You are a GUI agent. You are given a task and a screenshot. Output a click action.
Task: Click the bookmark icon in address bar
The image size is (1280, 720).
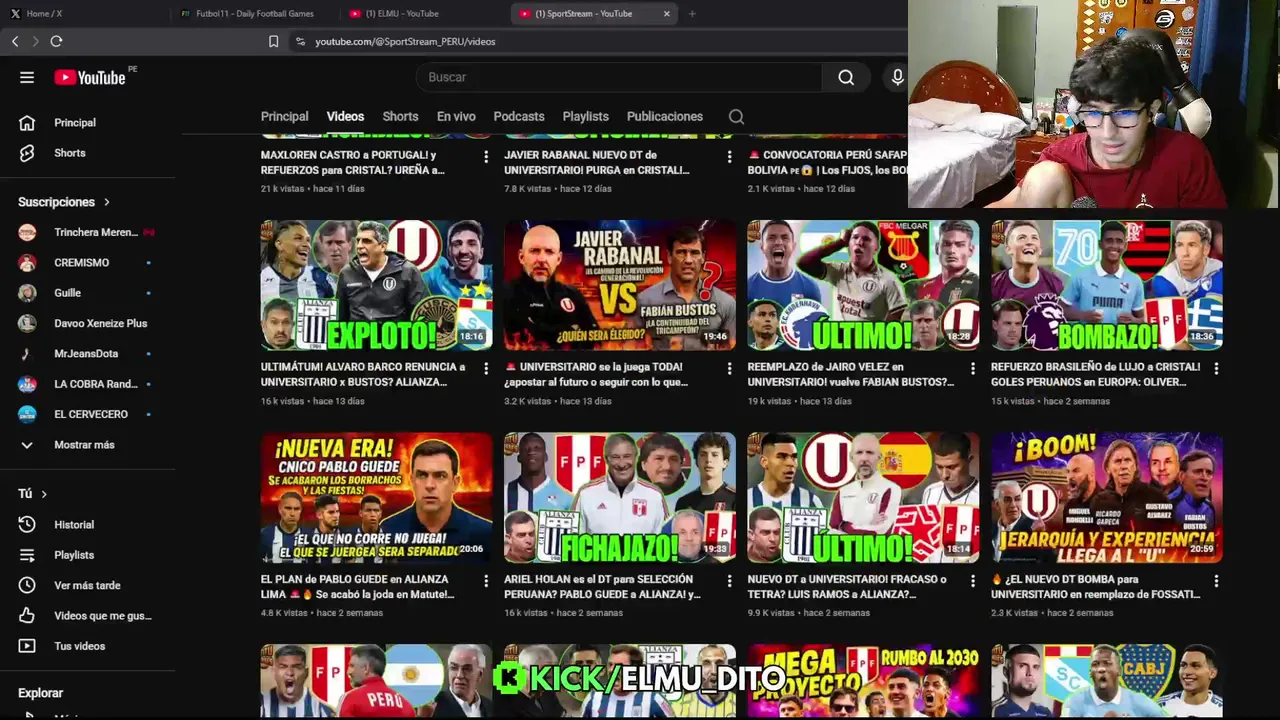[273, 41]
